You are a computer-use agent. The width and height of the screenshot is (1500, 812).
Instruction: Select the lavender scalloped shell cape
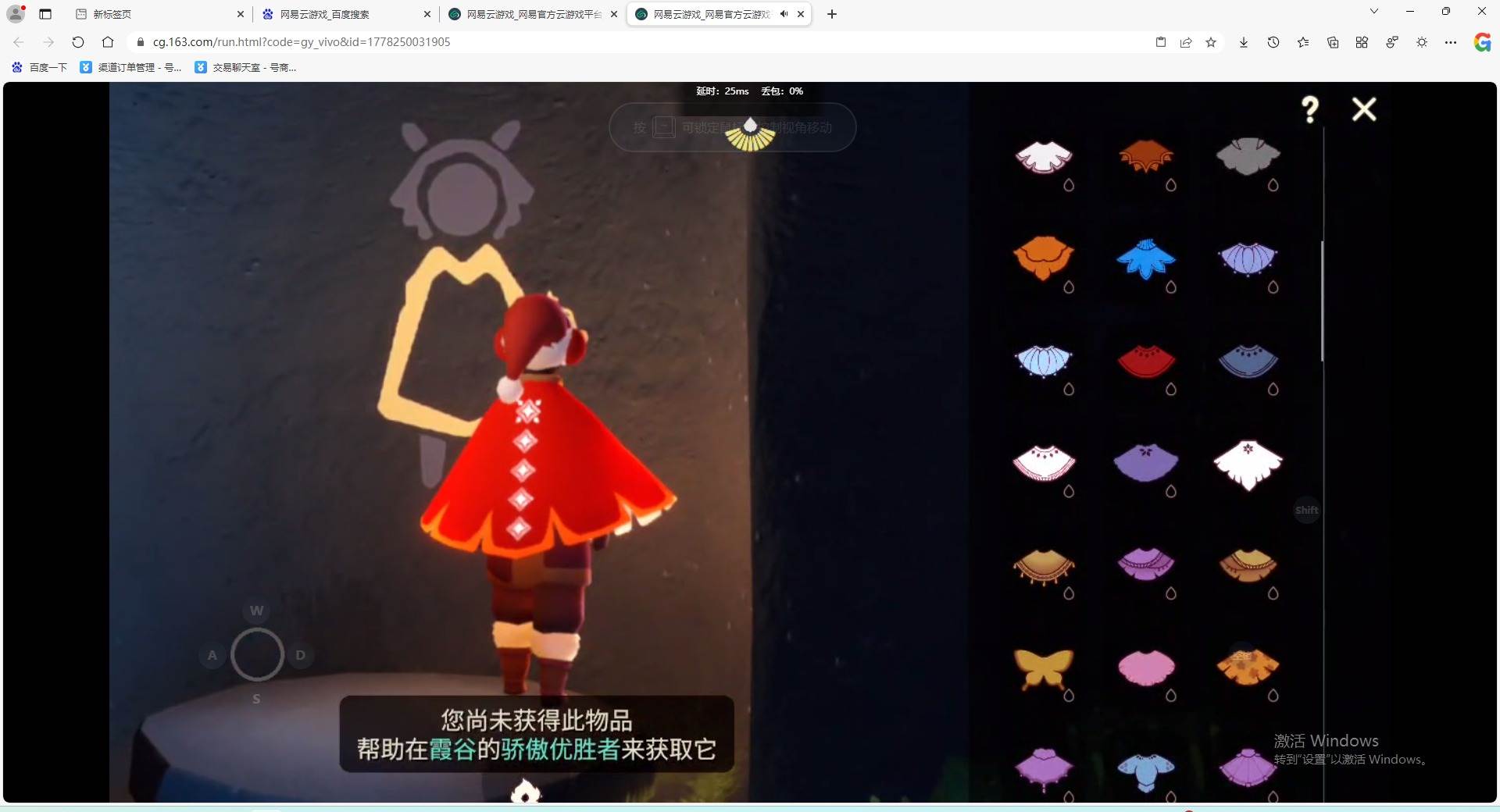(x=1248, y=258)
